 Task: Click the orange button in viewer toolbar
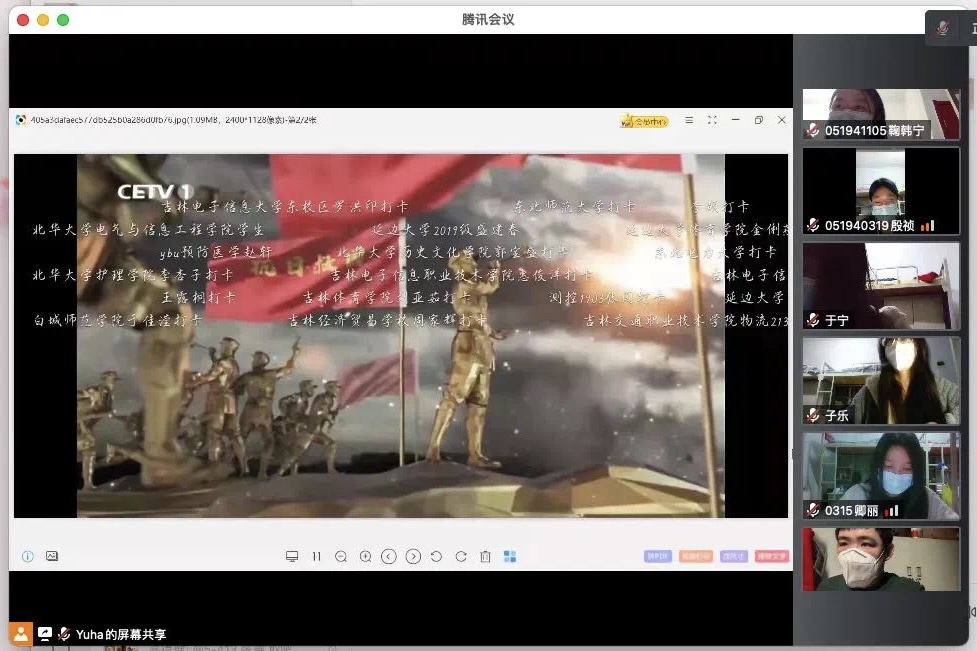point(695,556)
